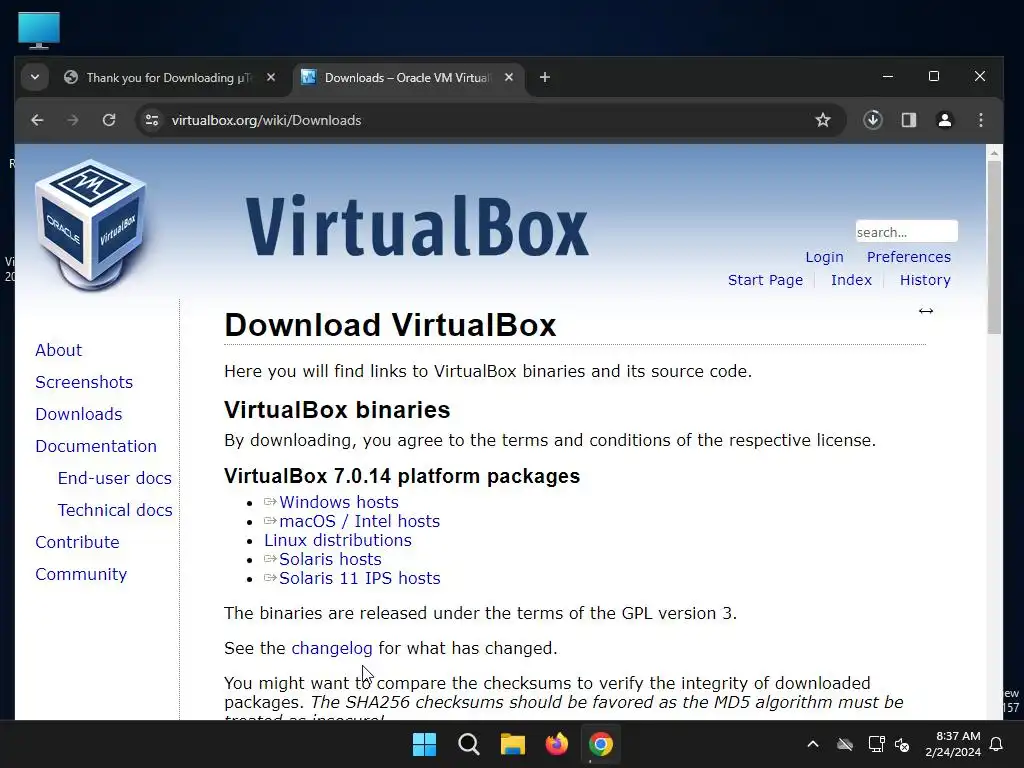Launch Firefox from the taskbar
This screenshot has width=1024, height=768.
point(556,744)
